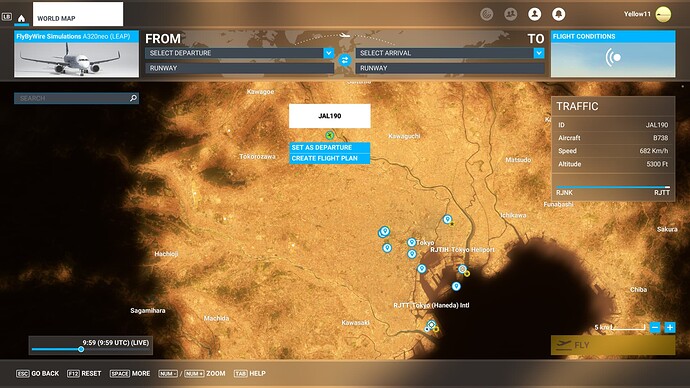Screen dimensions: 690x388
Task: Open the departure Runway selector
Action: pyautogui.click(x=239, y=68)
